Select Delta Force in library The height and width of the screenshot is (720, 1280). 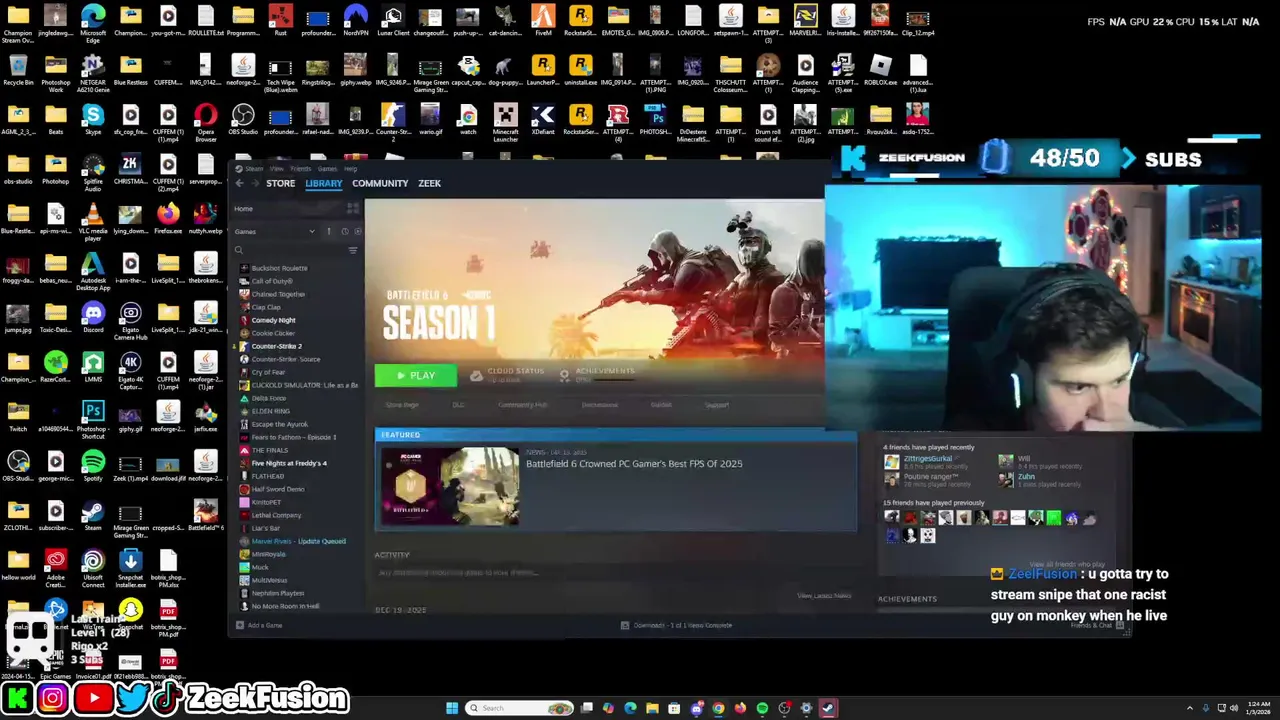coord(268,398)
